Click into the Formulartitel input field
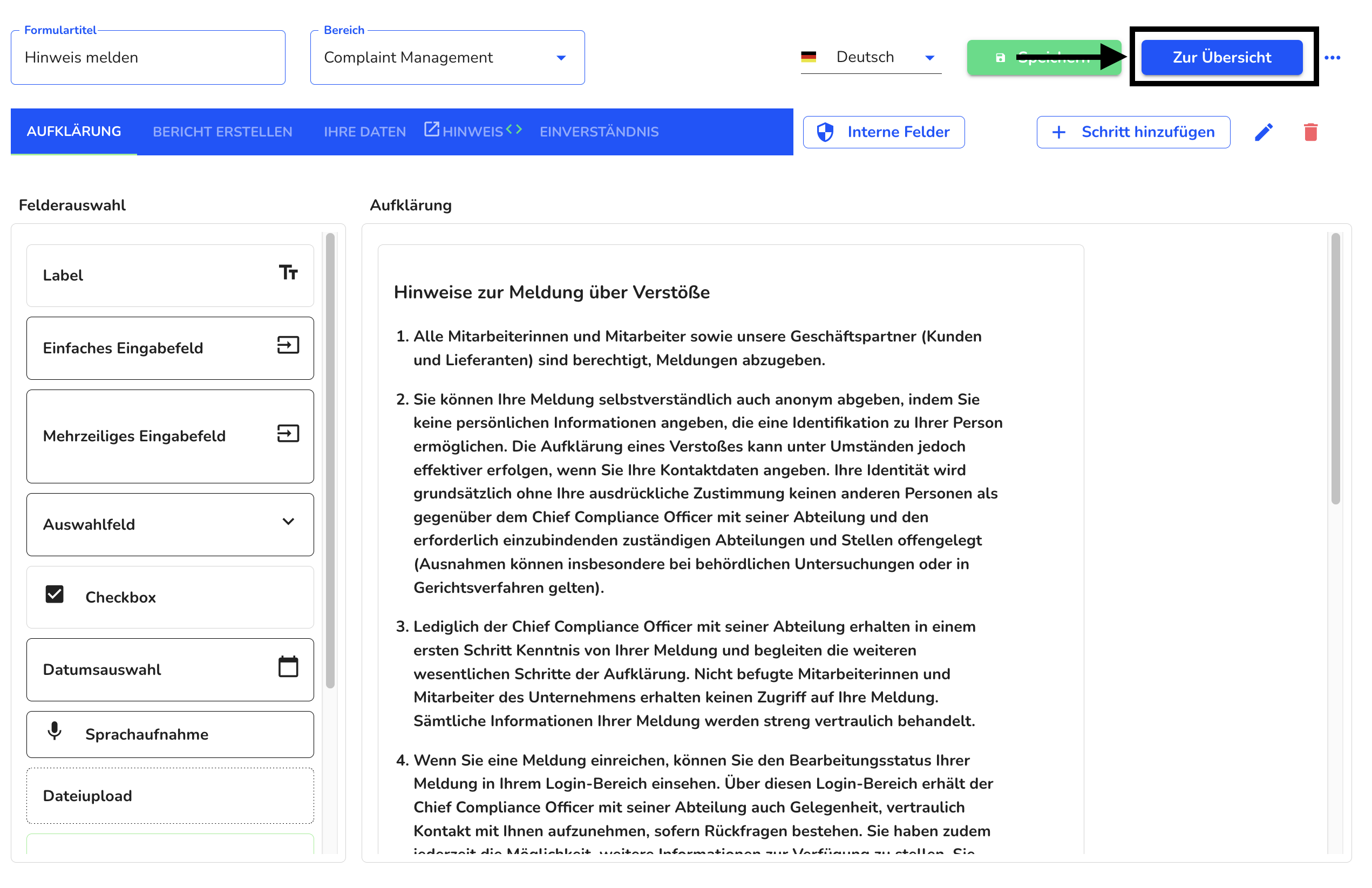This screenshot has width=1372, height=888. 148,58
